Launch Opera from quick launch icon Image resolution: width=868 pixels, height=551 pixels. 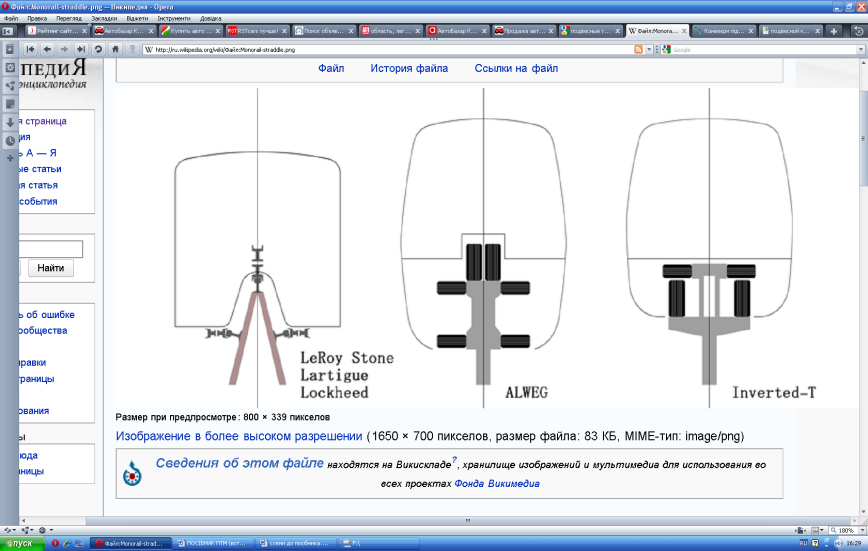(55, 543)
